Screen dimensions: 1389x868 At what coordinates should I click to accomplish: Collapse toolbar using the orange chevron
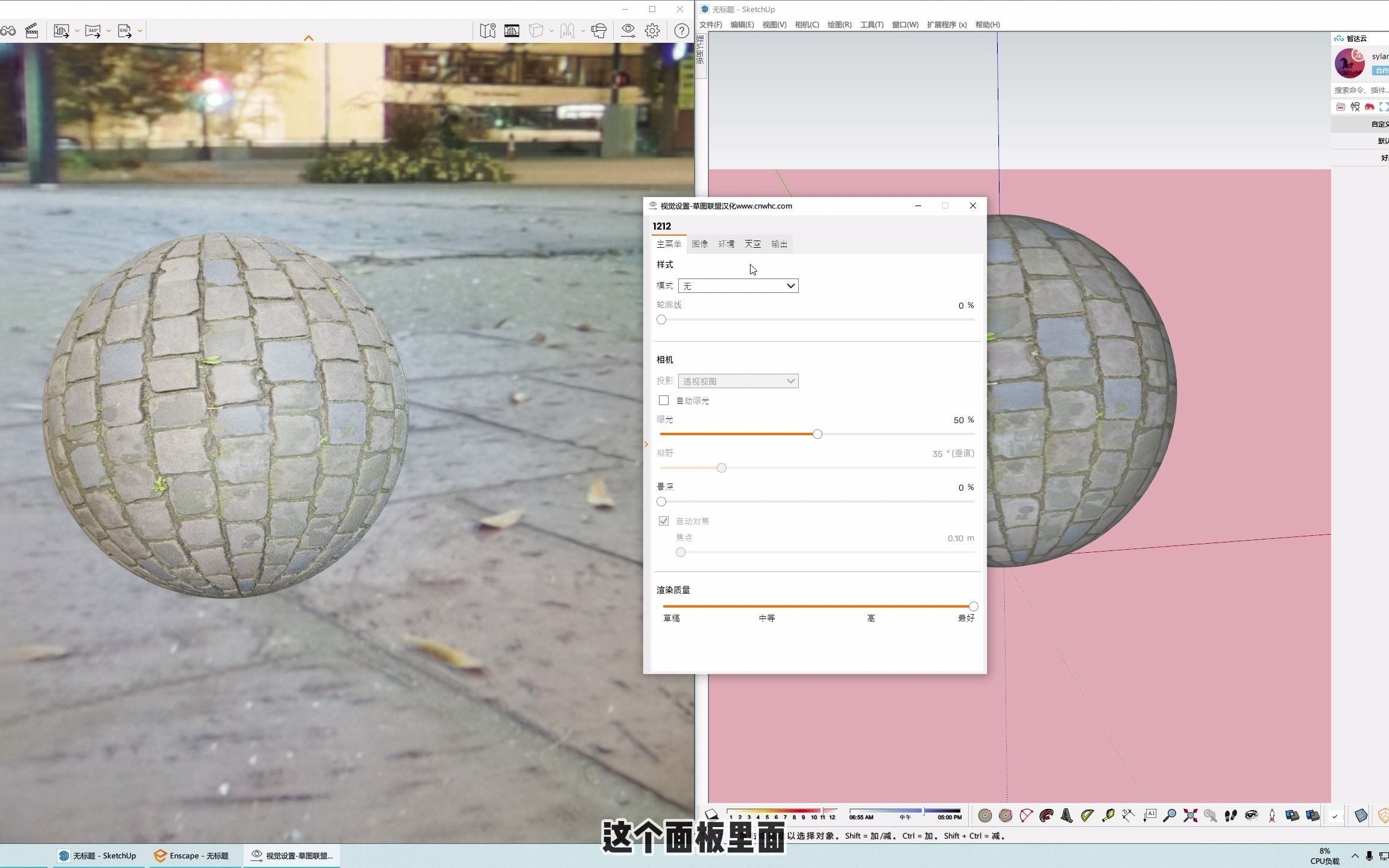[x=309, y=39]
